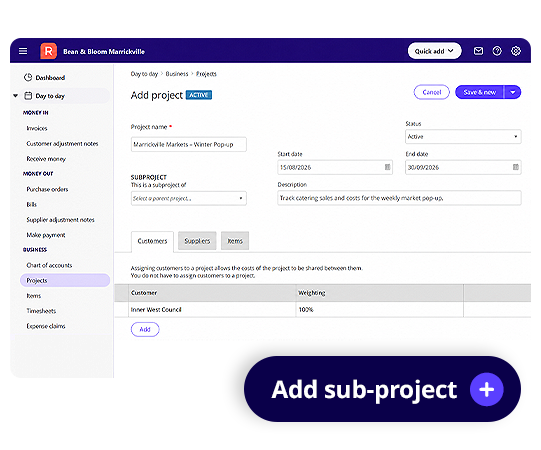Click the Add customer button
The width and height of the screenshot is (541, 450).
pos(145,329)
